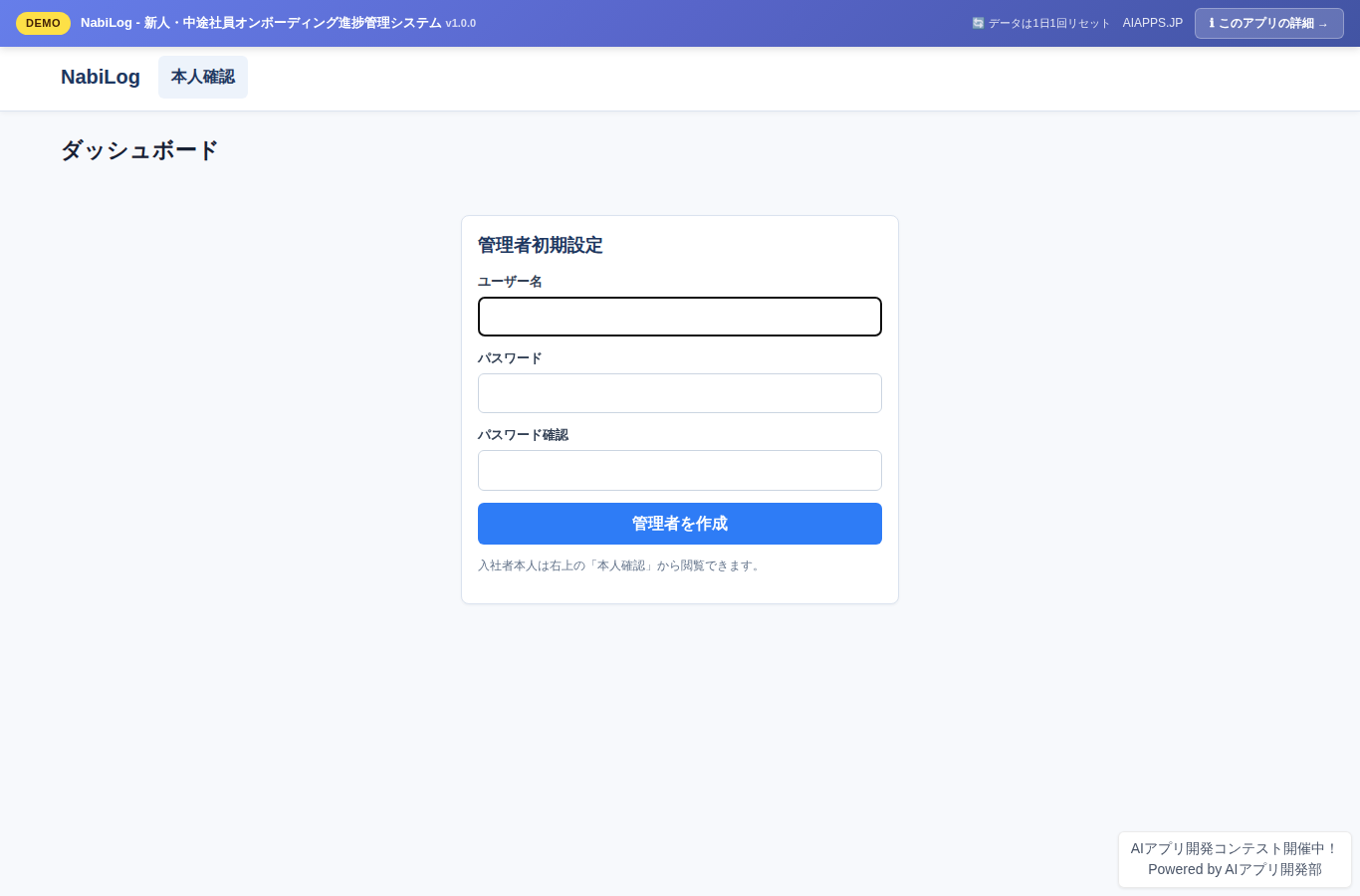This screenshot has width=1360, height=896.
Task: Submit with the 管理者を作成 button
Action: 680,524
